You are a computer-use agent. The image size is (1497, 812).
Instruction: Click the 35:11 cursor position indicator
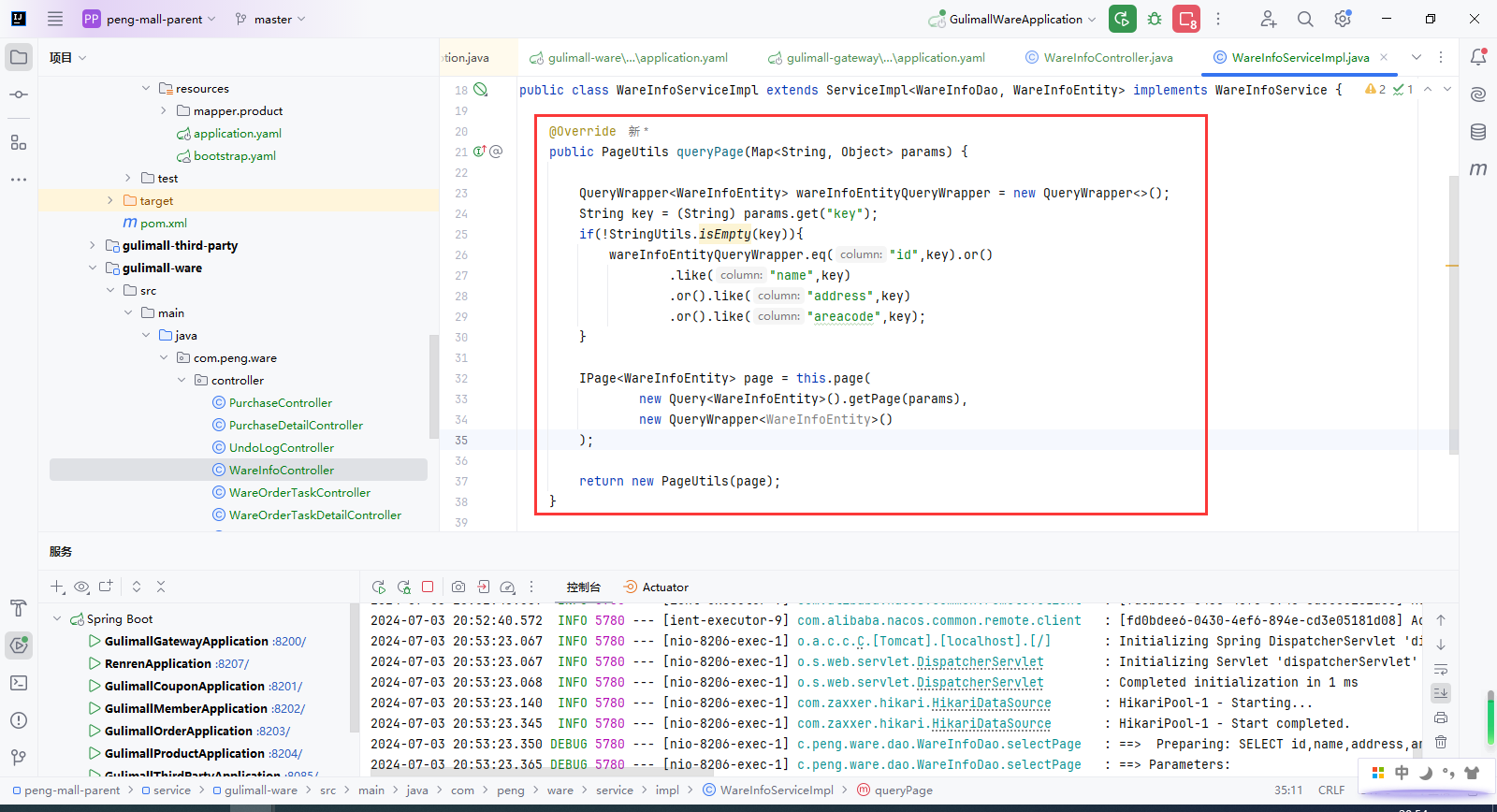point(1288,790)
